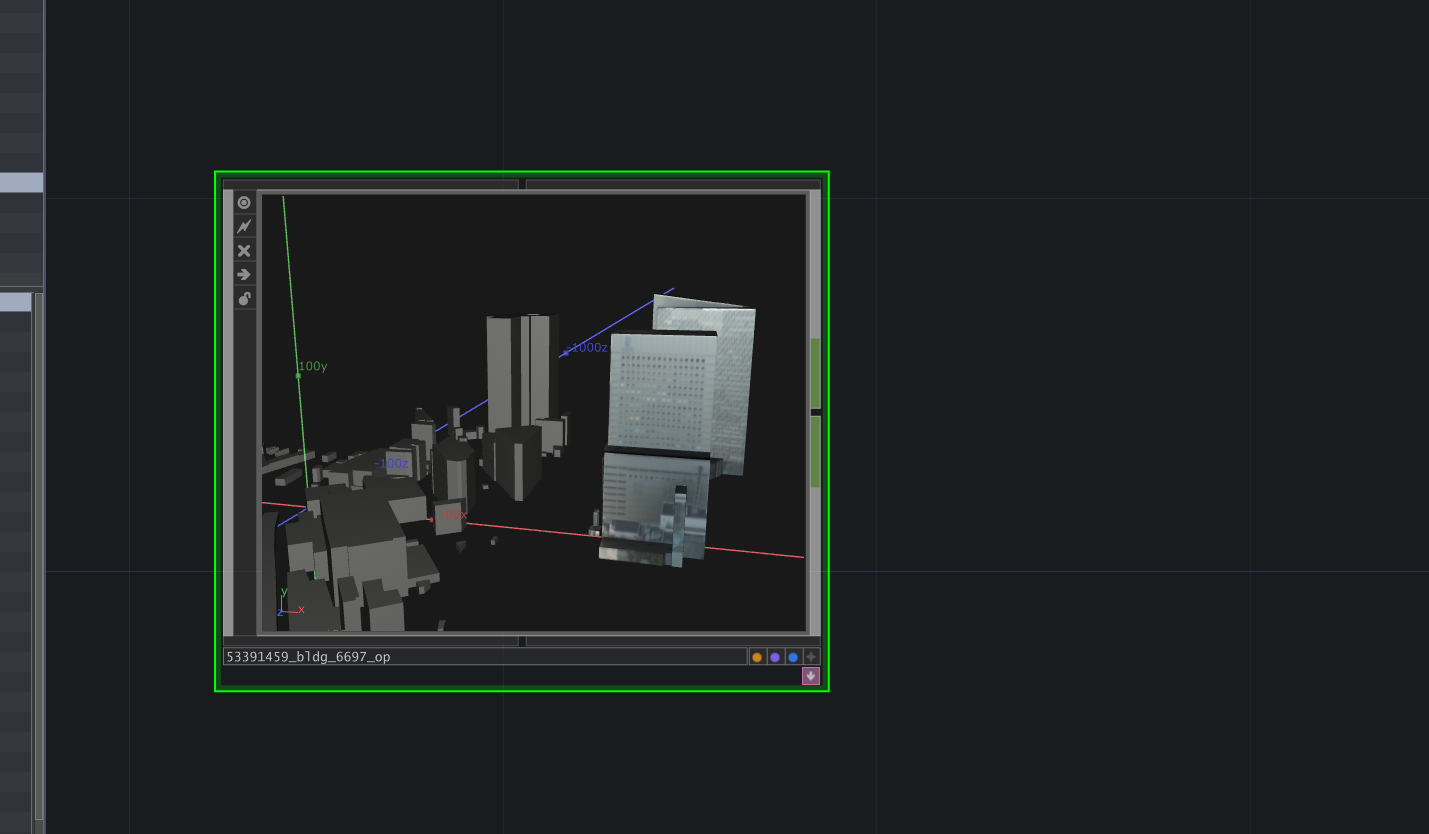Enable the X-shaped Bypass flag icon
The height and width of the screenshot is (834, 1429).
[x=244, y=250]
